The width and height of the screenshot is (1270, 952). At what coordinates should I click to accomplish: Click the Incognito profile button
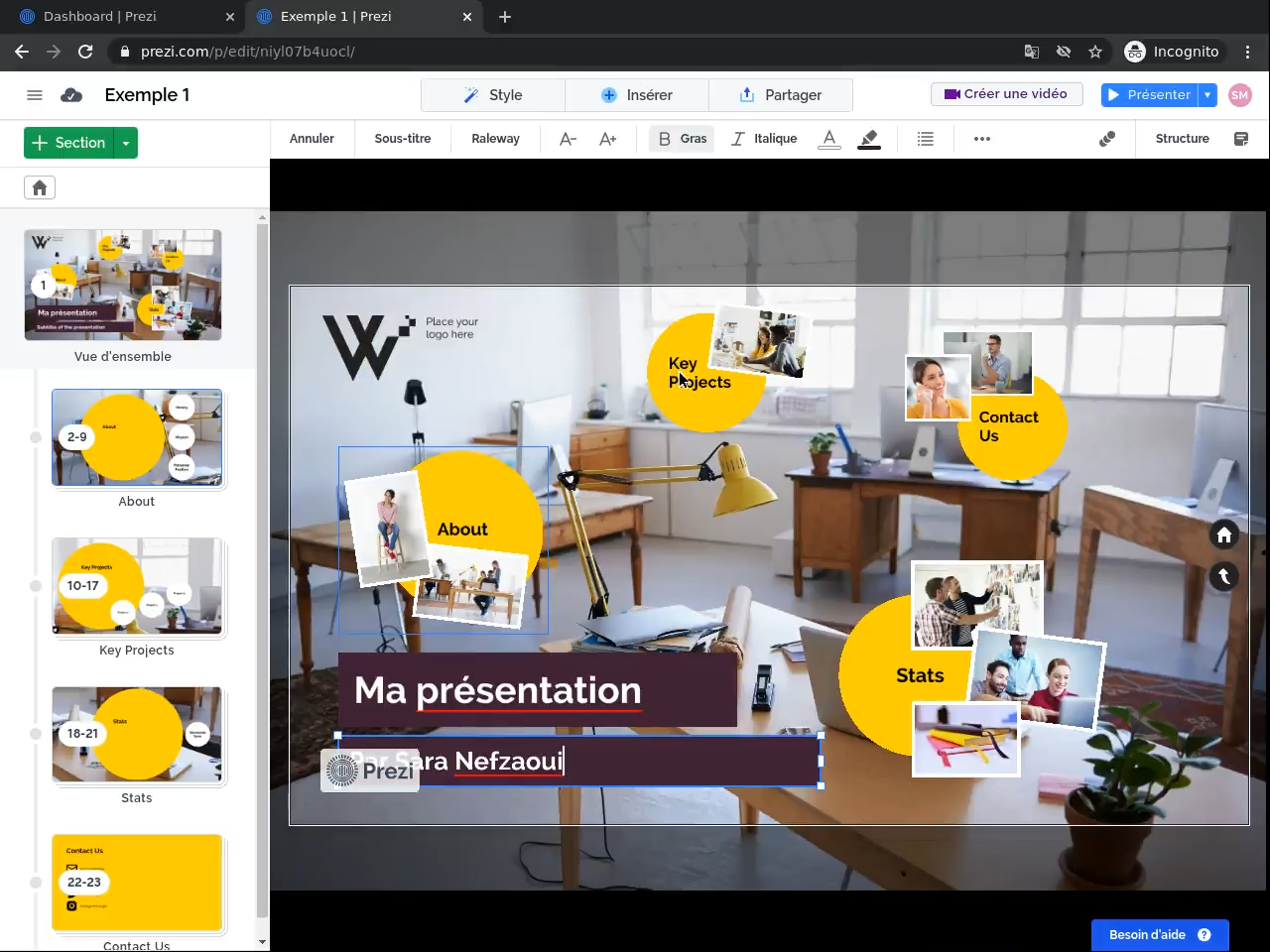tap(1172, 52)
